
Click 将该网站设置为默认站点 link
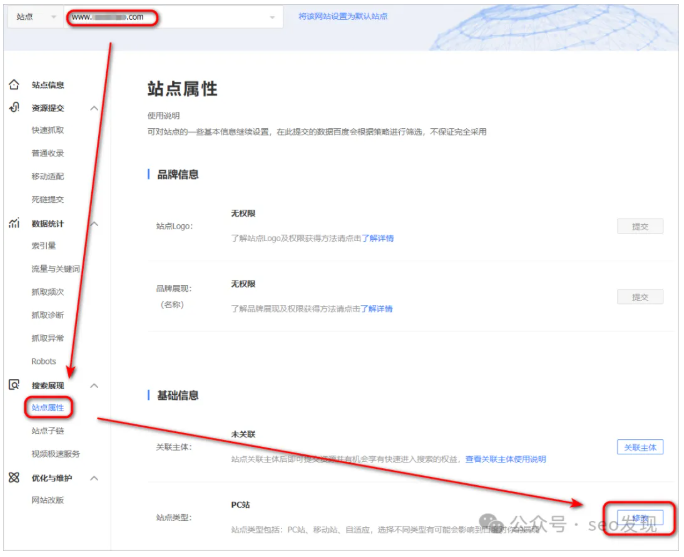point(343,17)
